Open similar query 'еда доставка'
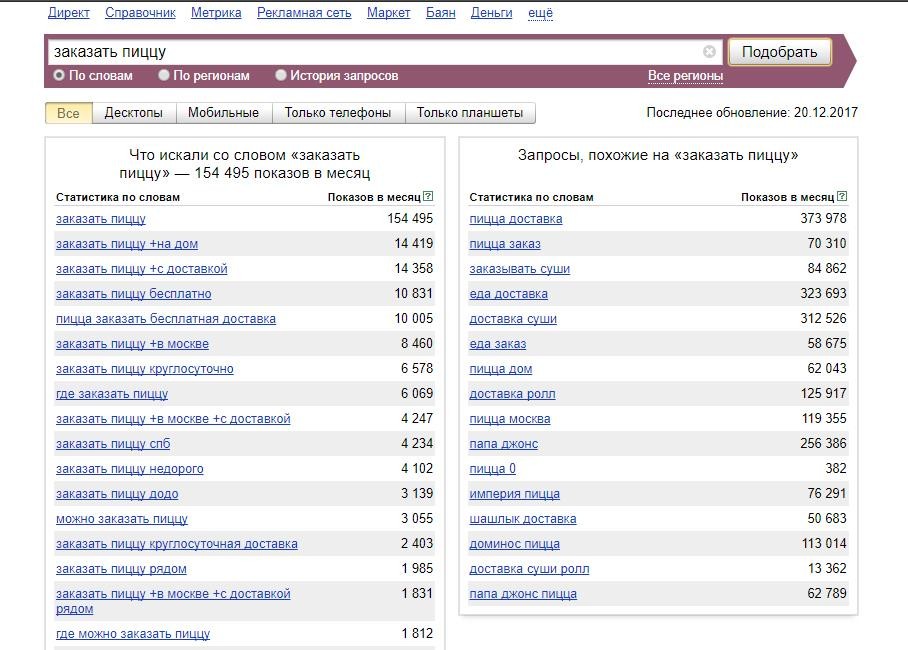The image size is (908, 650). [x=508, y=294]
